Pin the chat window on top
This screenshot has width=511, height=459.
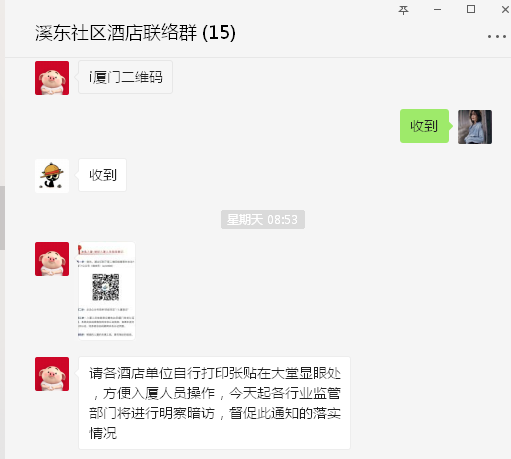(x=403, y=10)
